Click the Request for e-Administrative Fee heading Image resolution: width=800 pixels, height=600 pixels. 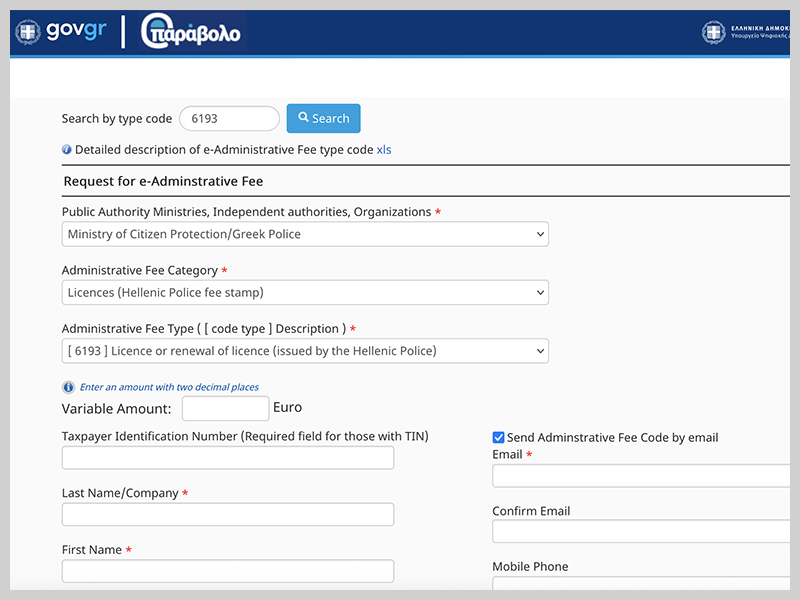(x=163, y=182)
